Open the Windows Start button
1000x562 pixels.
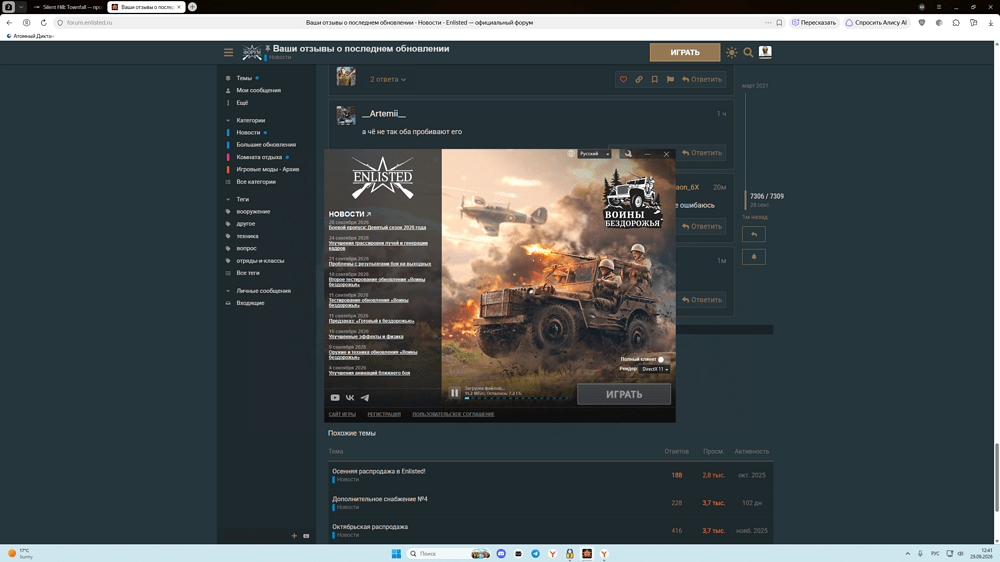396,554
